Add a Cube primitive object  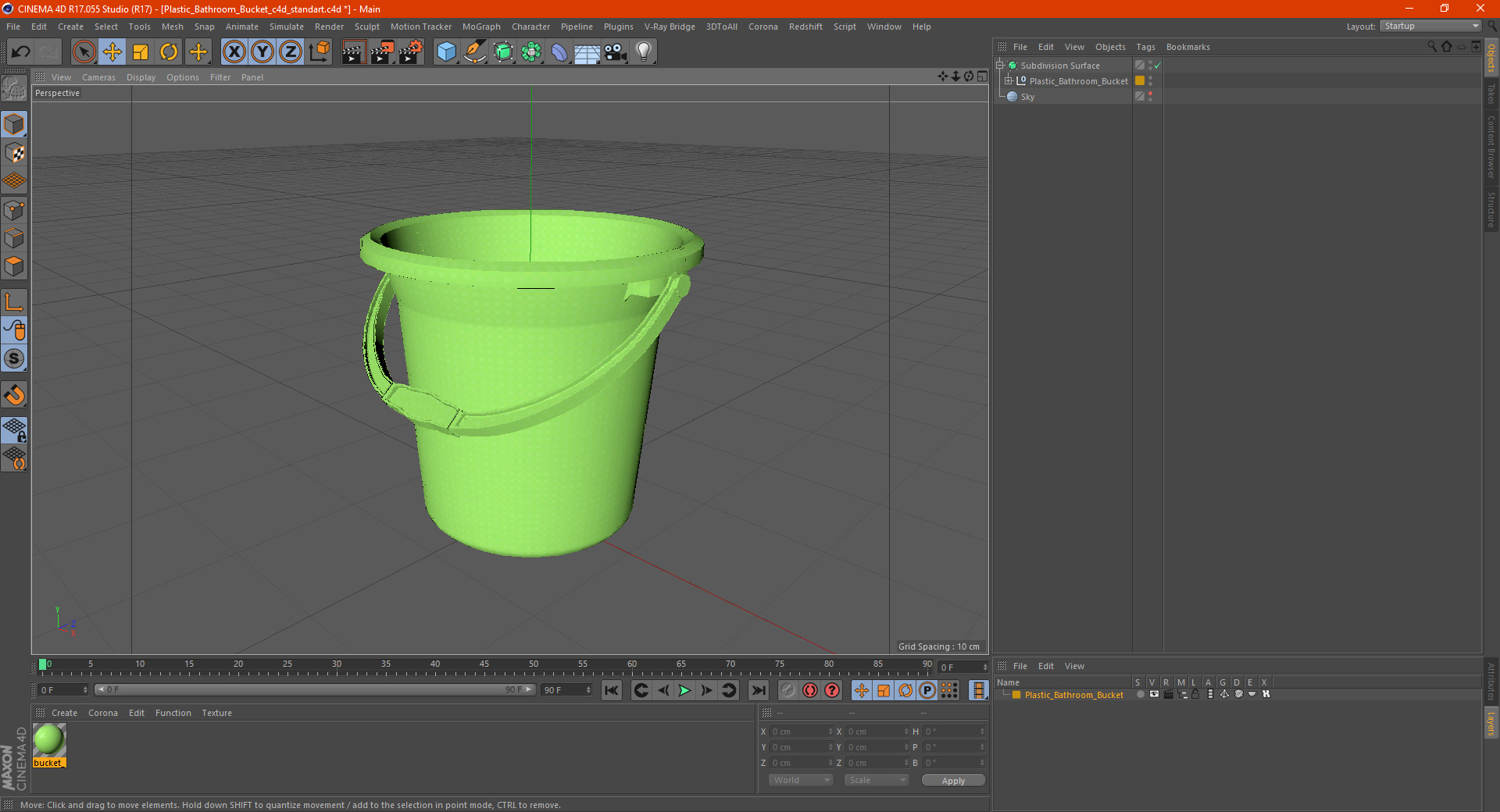pos(446,52)
